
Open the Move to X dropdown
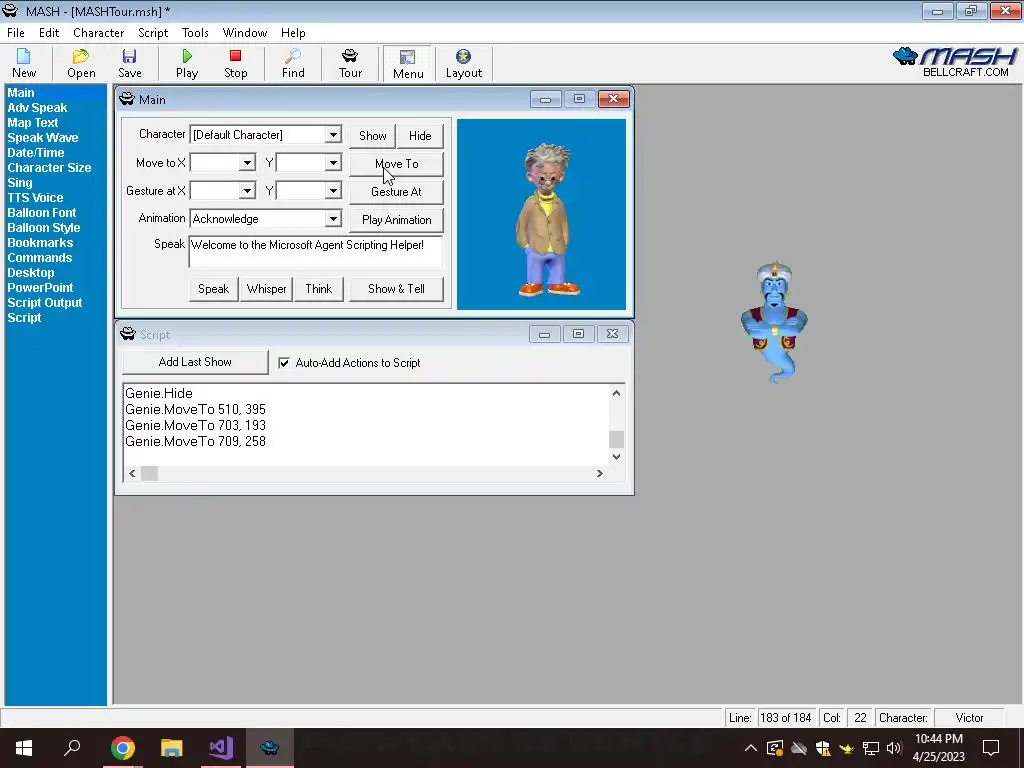(247, 163)
